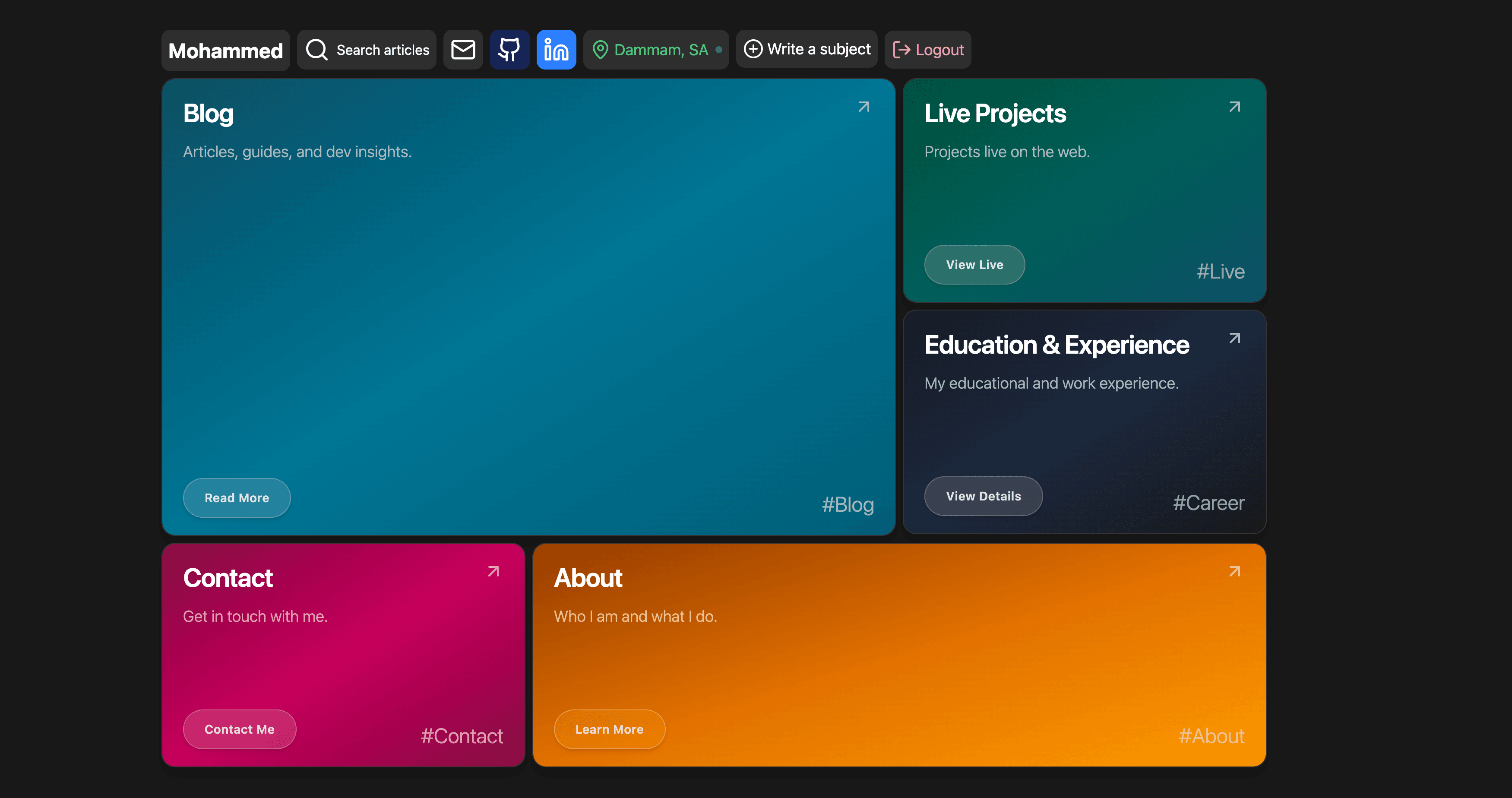Click the Contact Me button
1512x798 pixels.
coord(239,729)
